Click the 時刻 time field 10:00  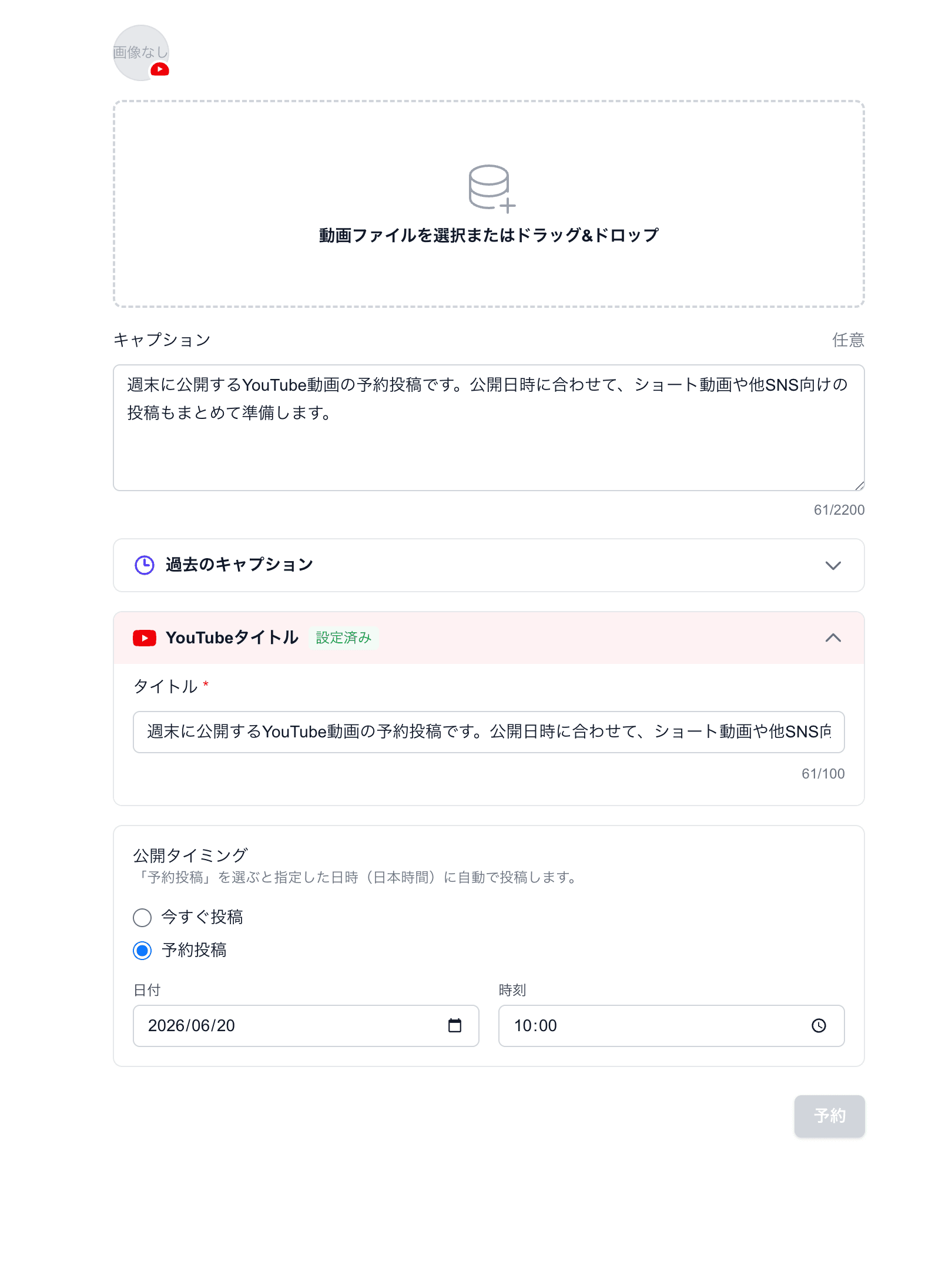(671, 1026)
